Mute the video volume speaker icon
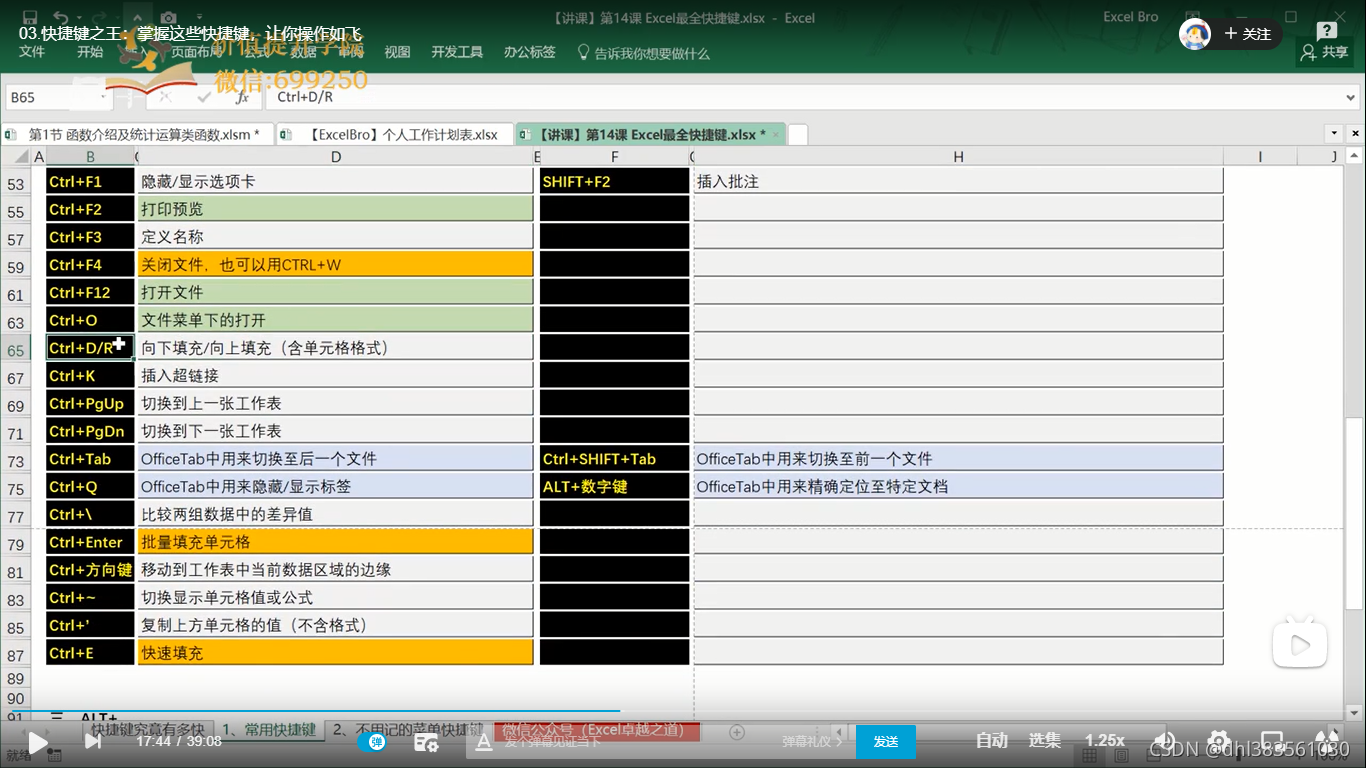1366x768 pixels. click(x=1163, y=741)
